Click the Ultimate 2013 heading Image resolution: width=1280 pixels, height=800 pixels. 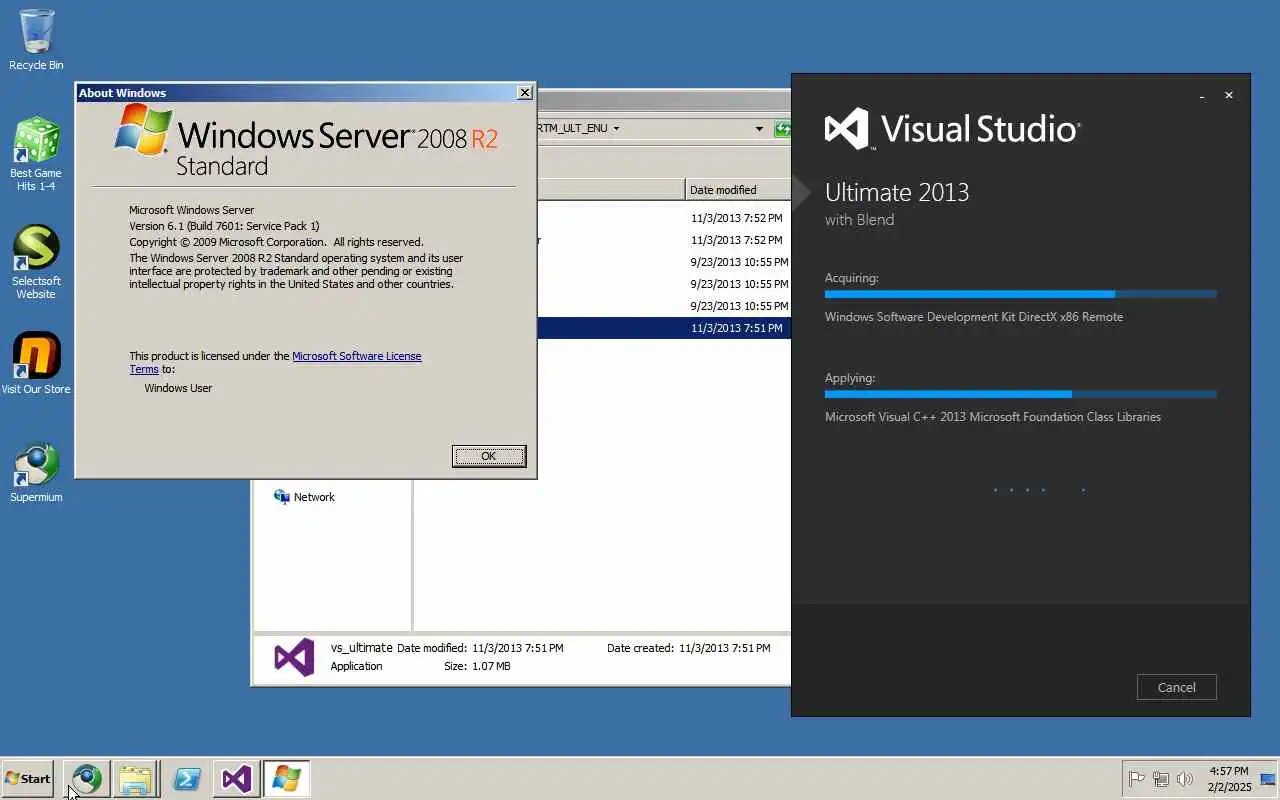click(x=897, y=192)
